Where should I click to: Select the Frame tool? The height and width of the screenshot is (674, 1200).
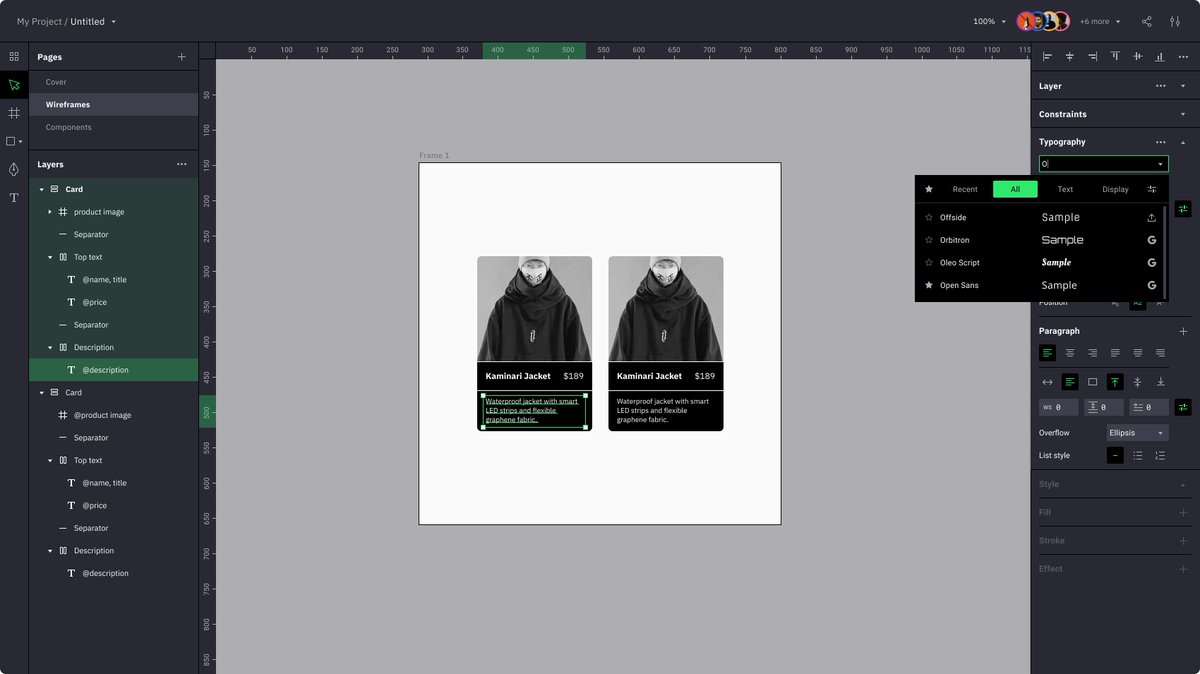click(x=14, y=113)
